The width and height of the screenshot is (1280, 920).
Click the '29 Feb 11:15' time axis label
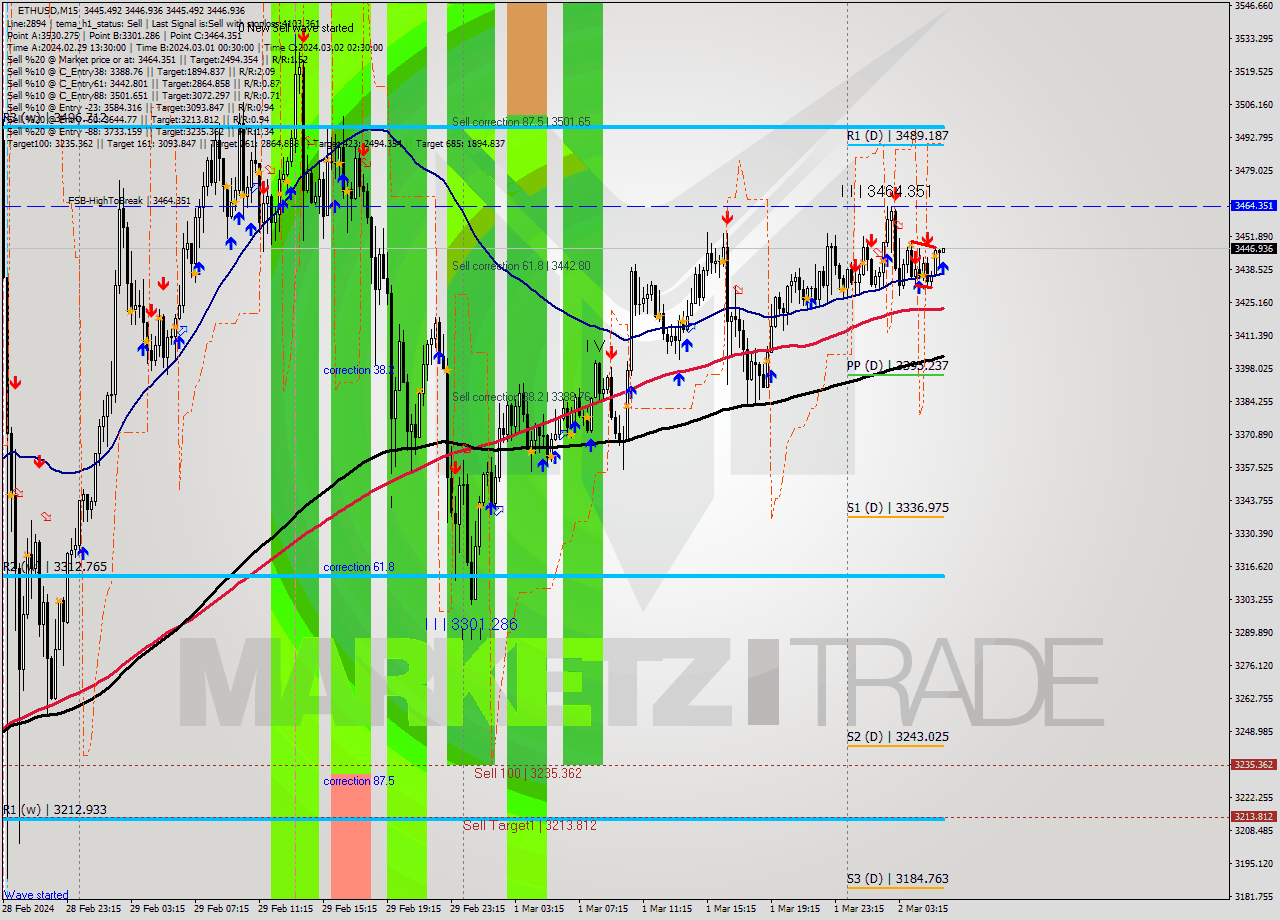click(285, 909)
